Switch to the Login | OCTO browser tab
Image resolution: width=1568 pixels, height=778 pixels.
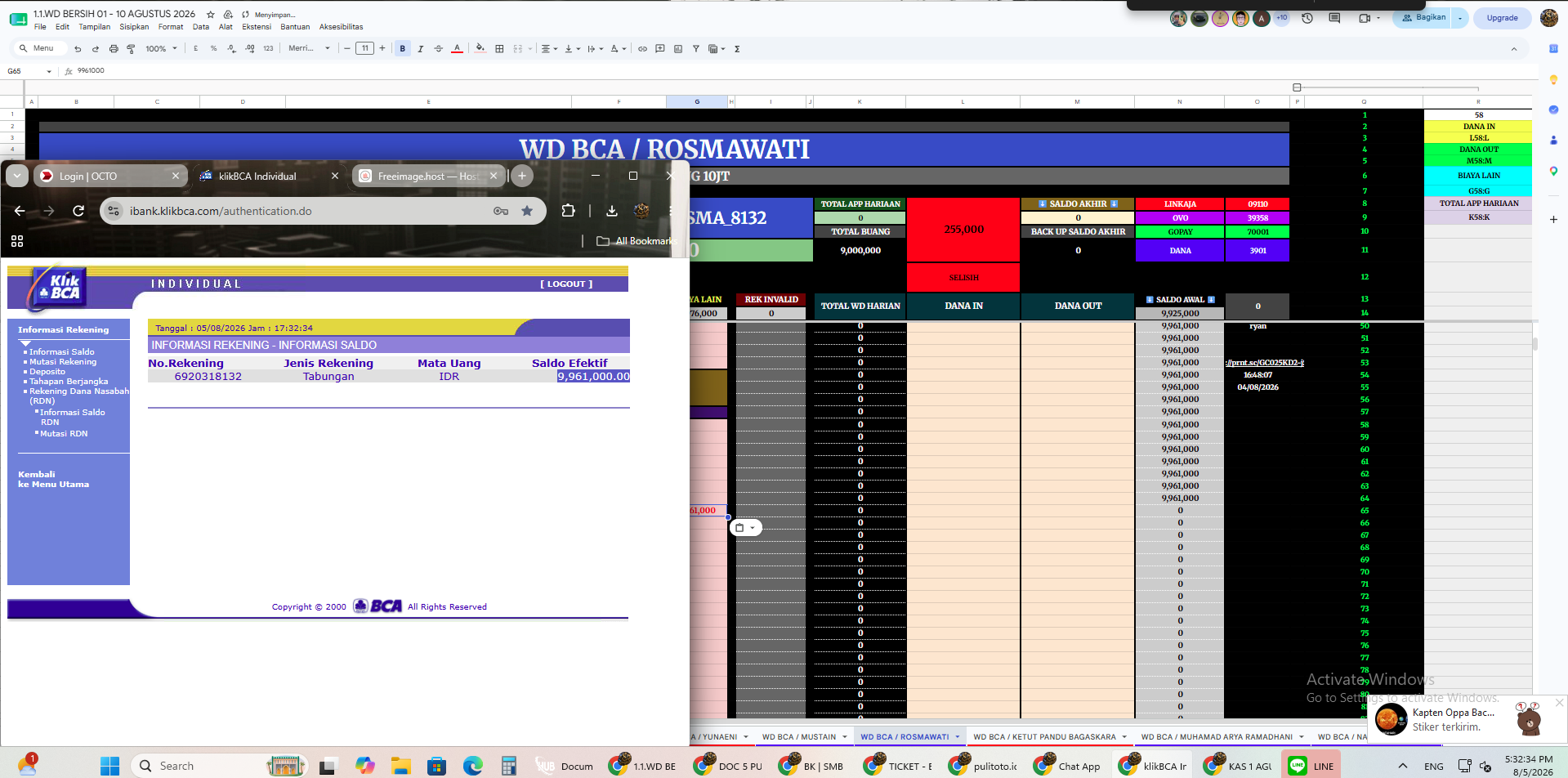point(101,176)
